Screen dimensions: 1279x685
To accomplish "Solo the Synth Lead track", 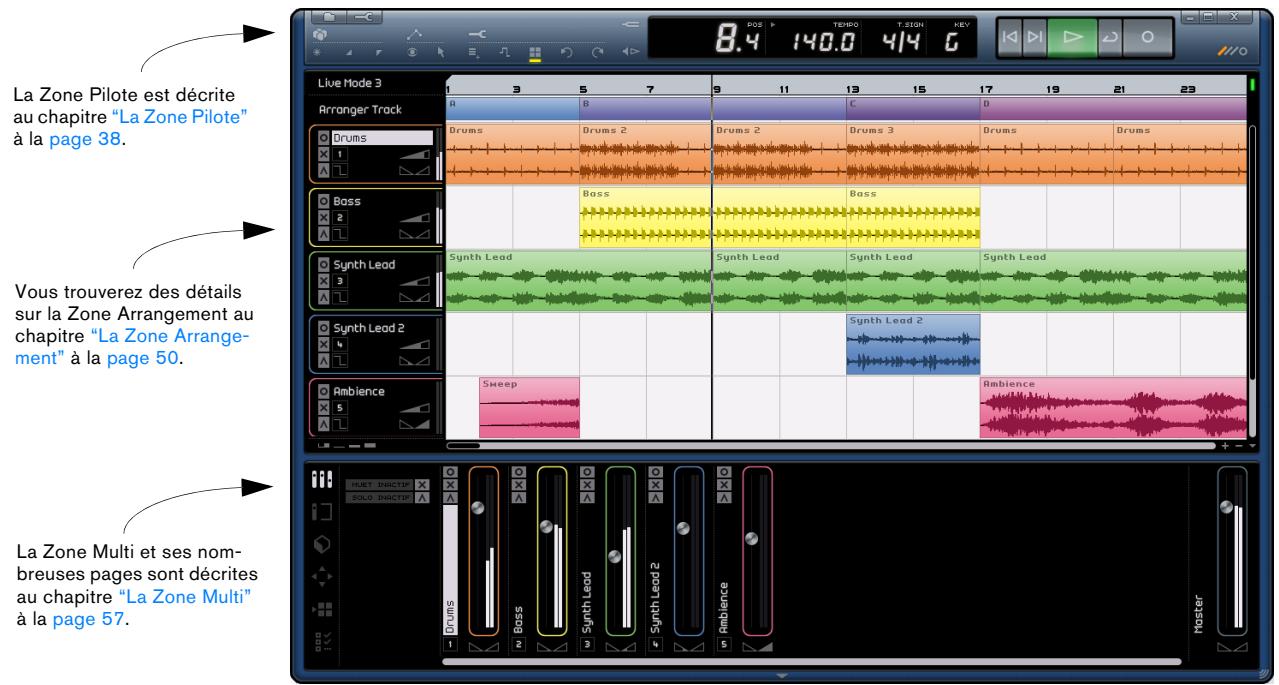I will pos(323,297).
